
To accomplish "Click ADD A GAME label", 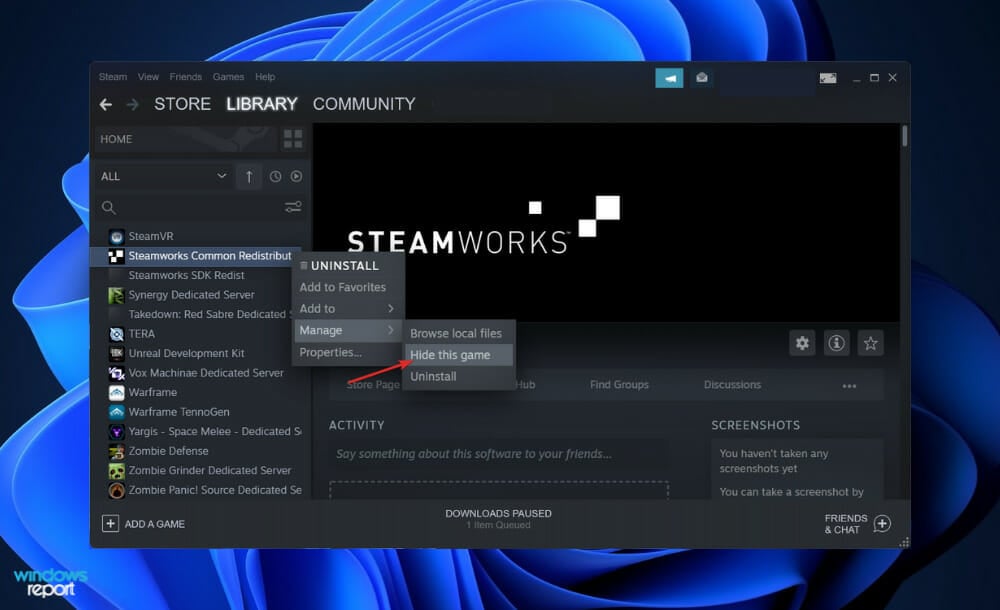I will [x=155, y=524].
